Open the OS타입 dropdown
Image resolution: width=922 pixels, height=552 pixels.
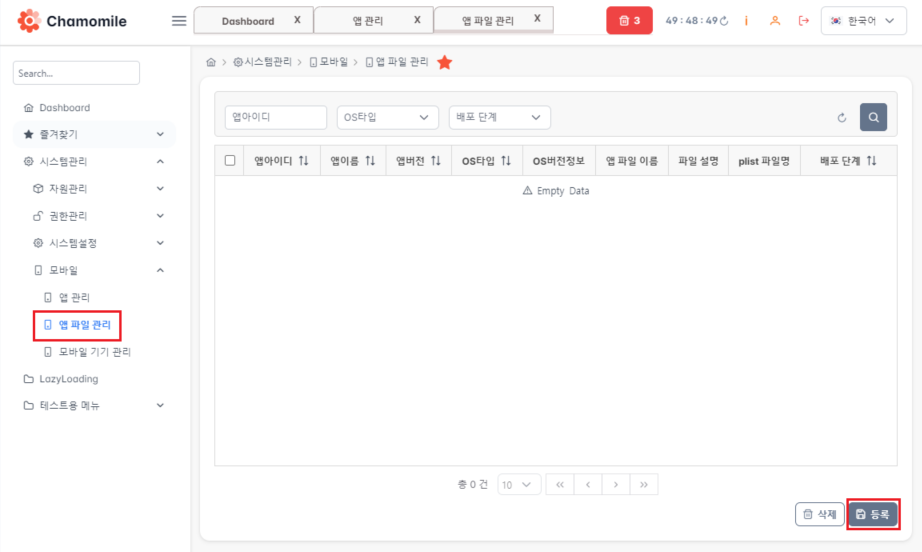tap(387, 118)
